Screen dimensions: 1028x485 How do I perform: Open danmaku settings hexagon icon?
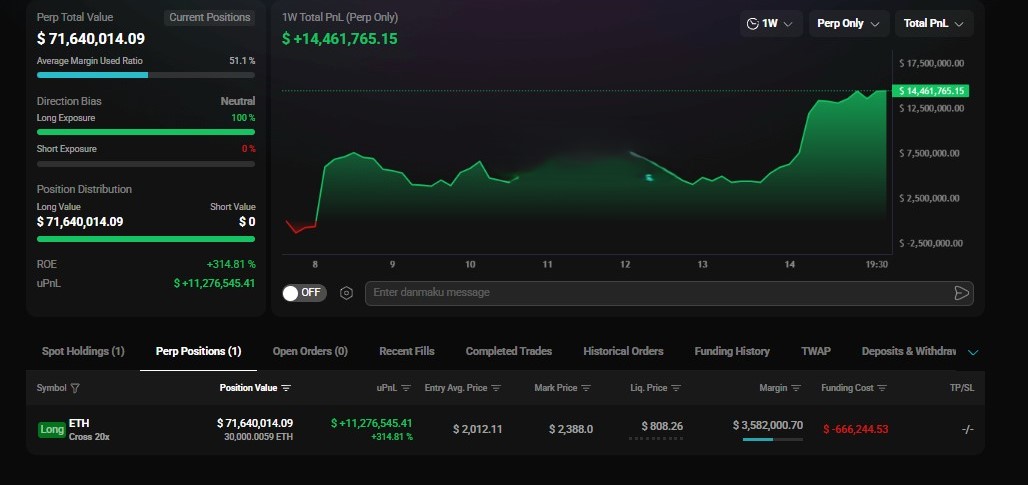click(x=346, y=293)
